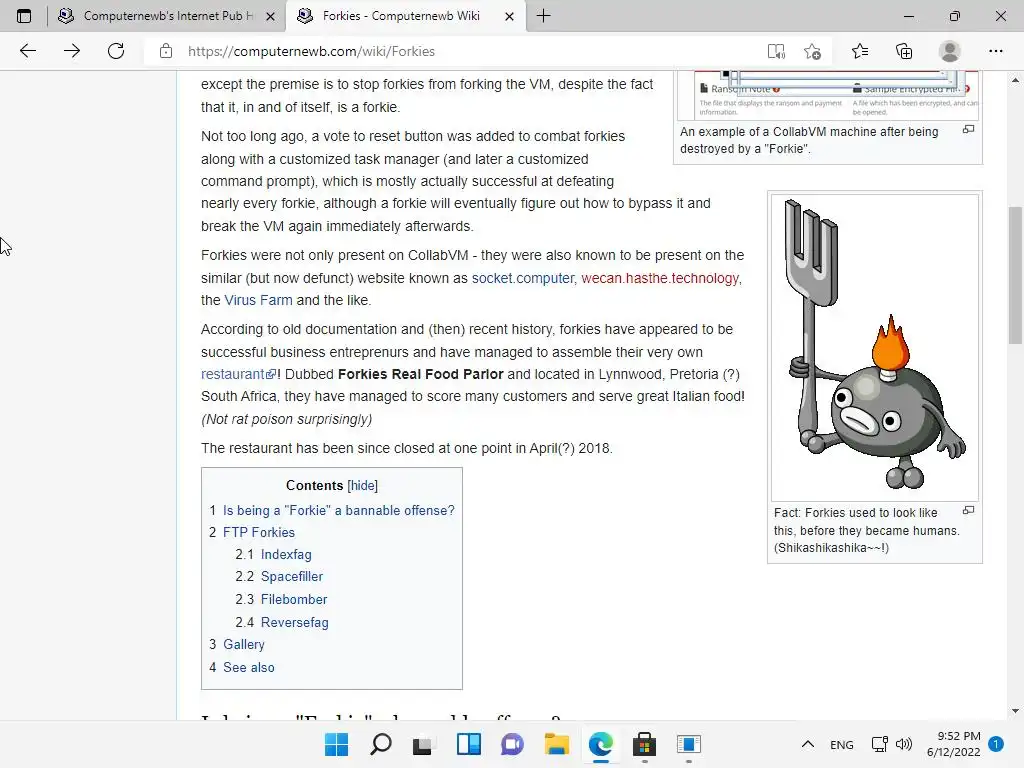Follow the socket.computer link
Viewport: 1024px width, 768px height.
[x=522, y=278]
